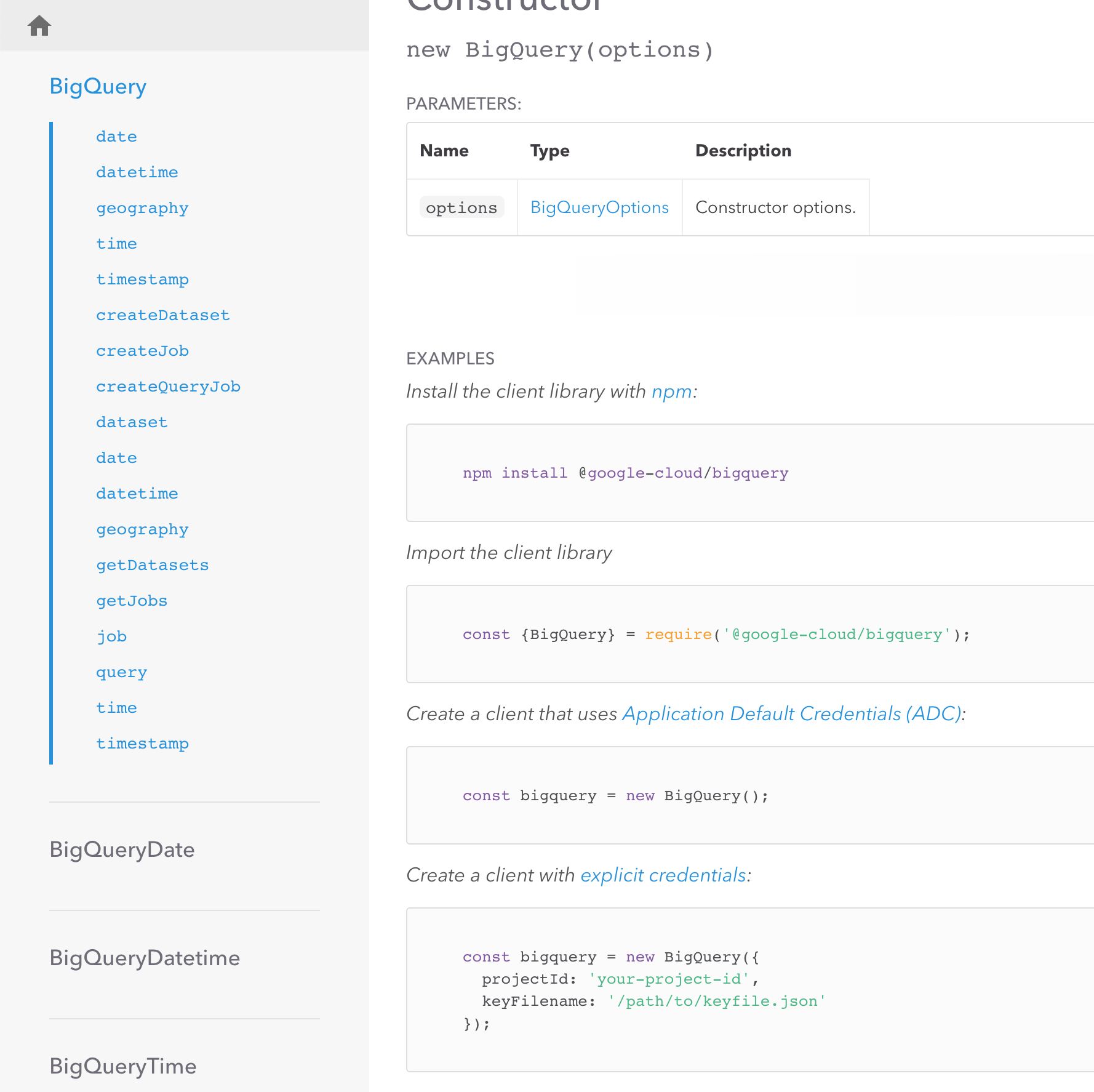Image resolution: width=1094 pixels, height=1092 pixels.
Task: Click the keyFilename '/path/to/keyfile.json' line
Action: [x=653, y=1002]
